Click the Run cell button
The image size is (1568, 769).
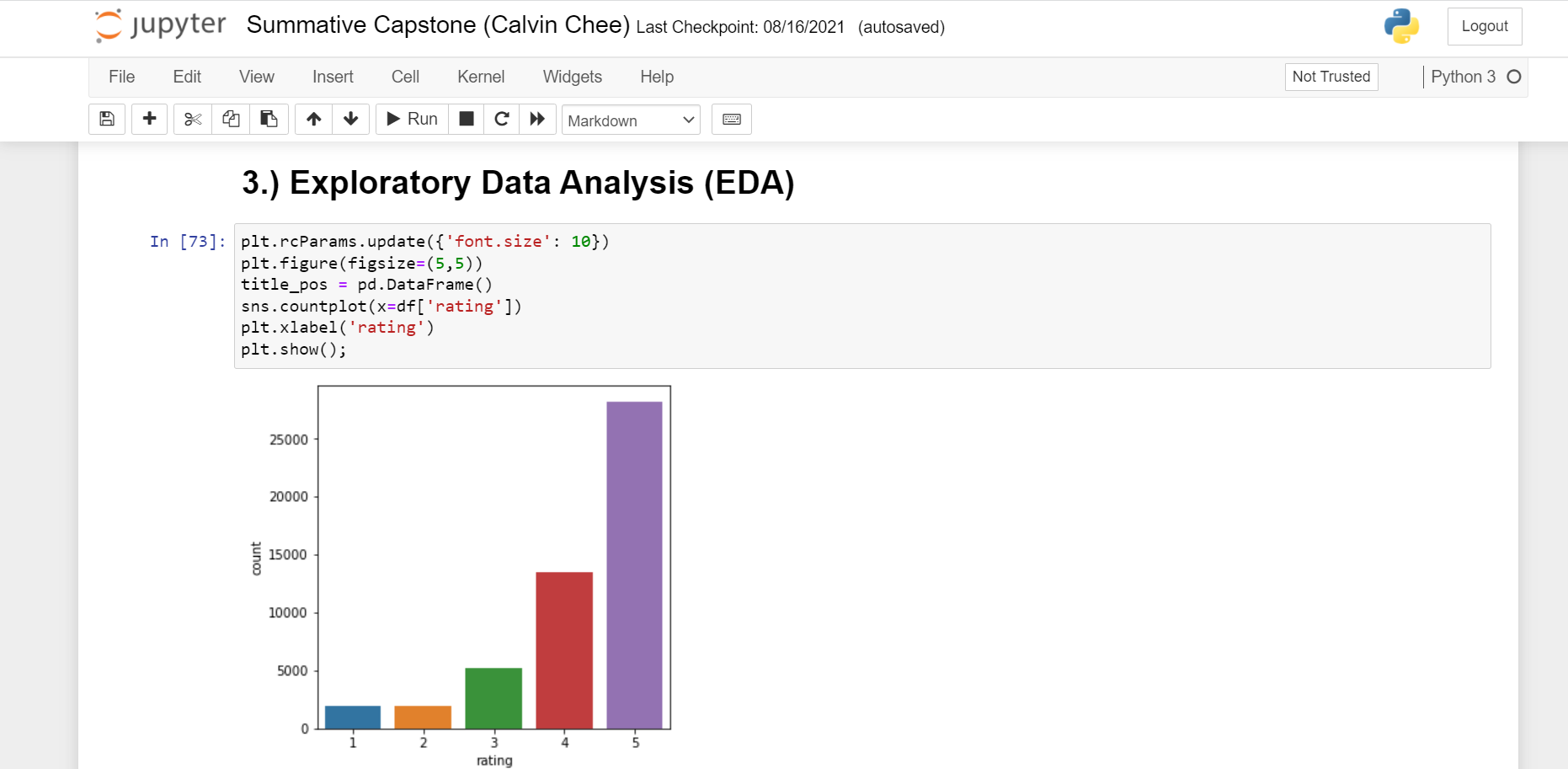pos(413,119)
